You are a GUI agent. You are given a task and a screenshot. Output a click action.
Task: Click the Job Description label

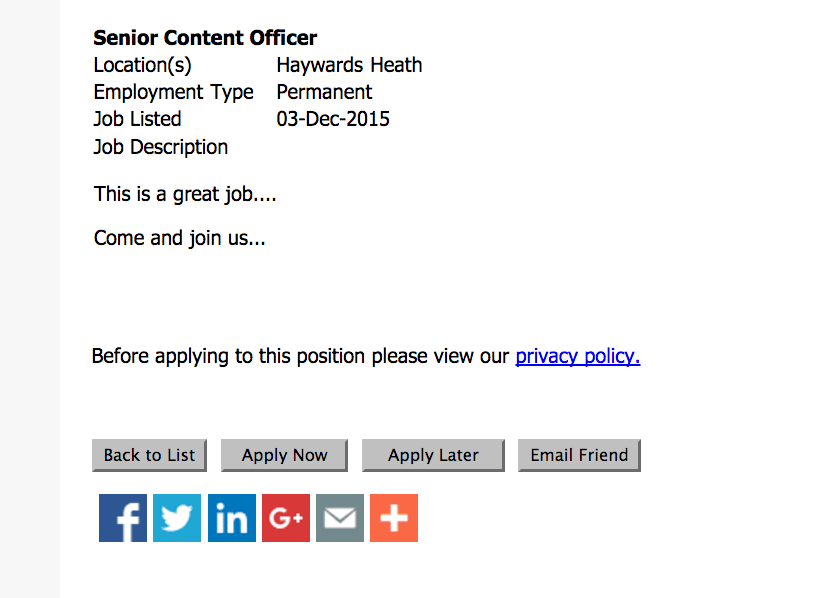coord(160,147)
